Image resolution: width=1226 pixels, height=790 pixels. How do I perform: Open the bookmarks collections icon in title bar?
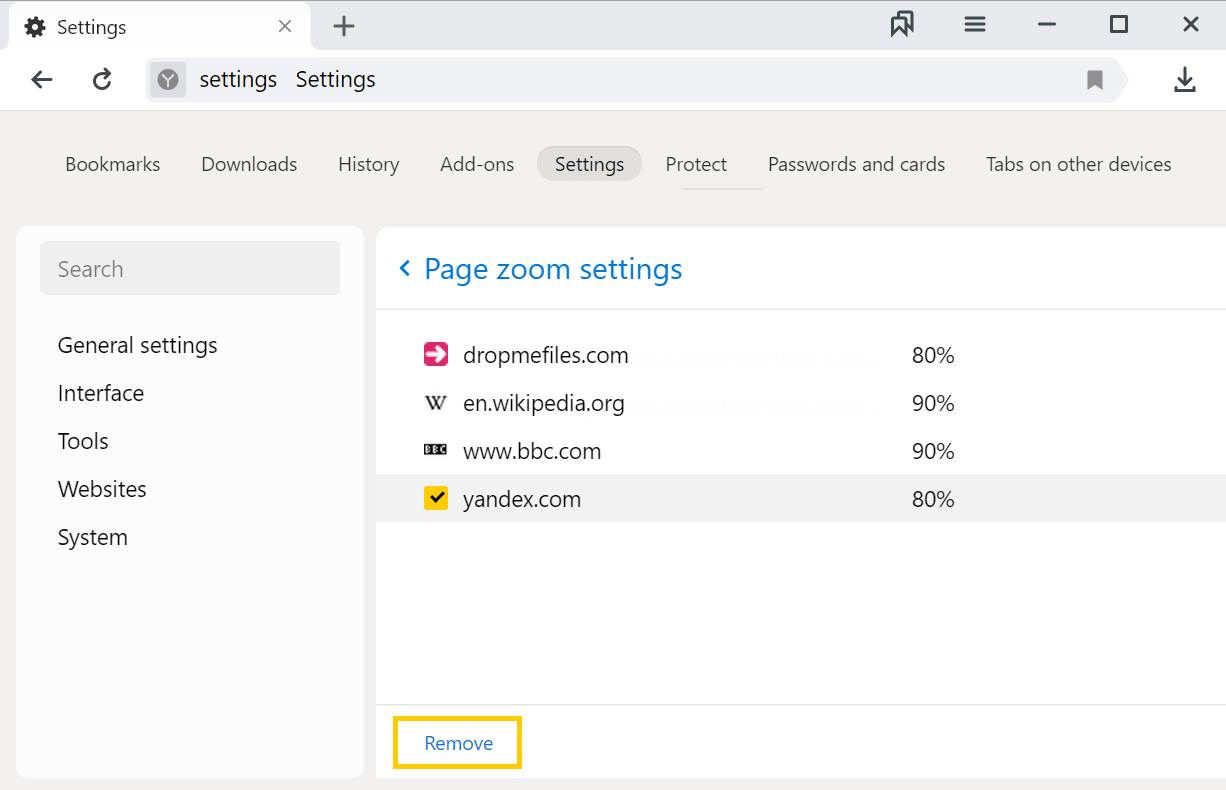tap(902, 25)
